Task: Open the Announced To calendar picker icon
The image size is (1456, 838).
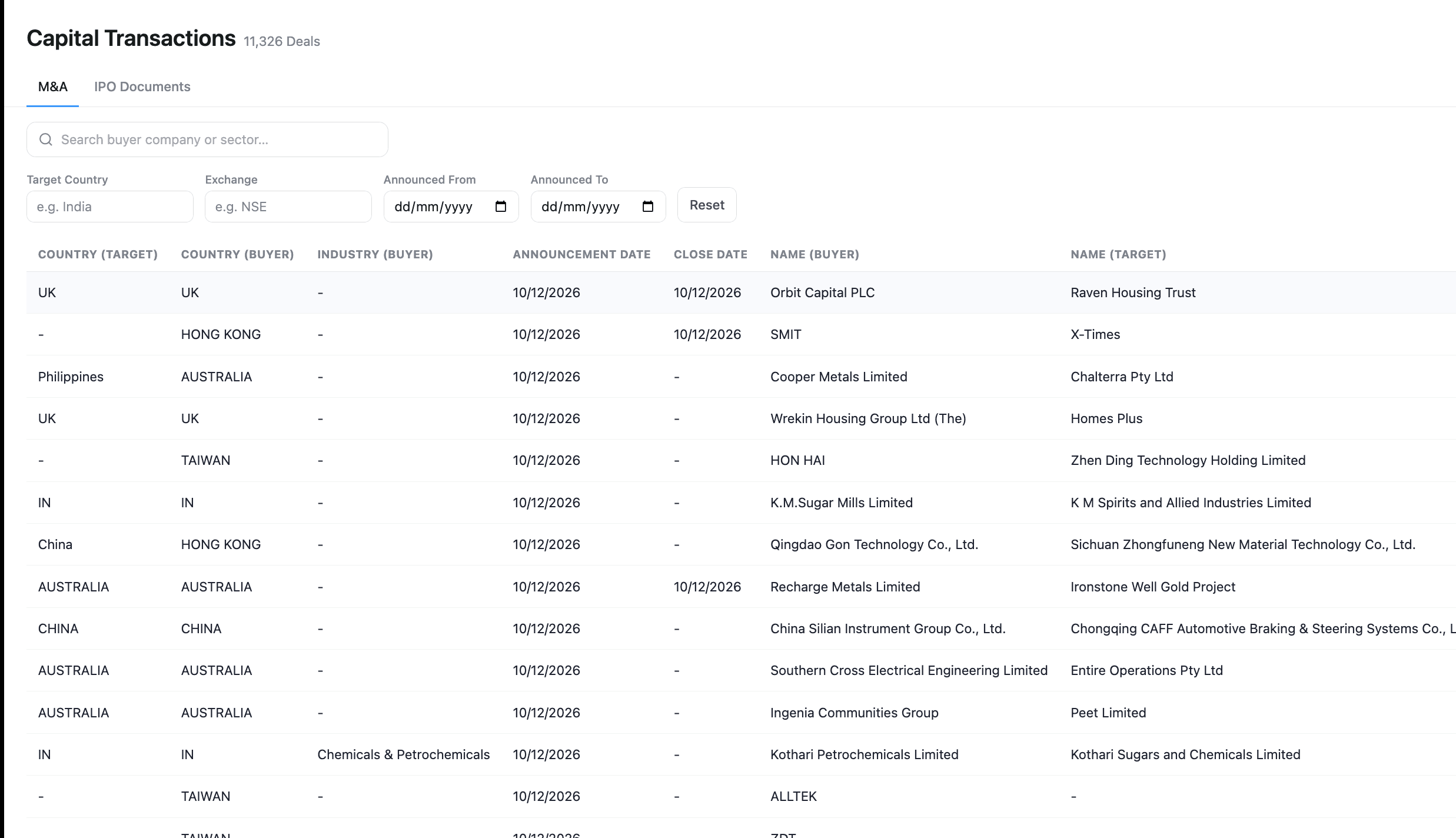Action: pos(648,207)
